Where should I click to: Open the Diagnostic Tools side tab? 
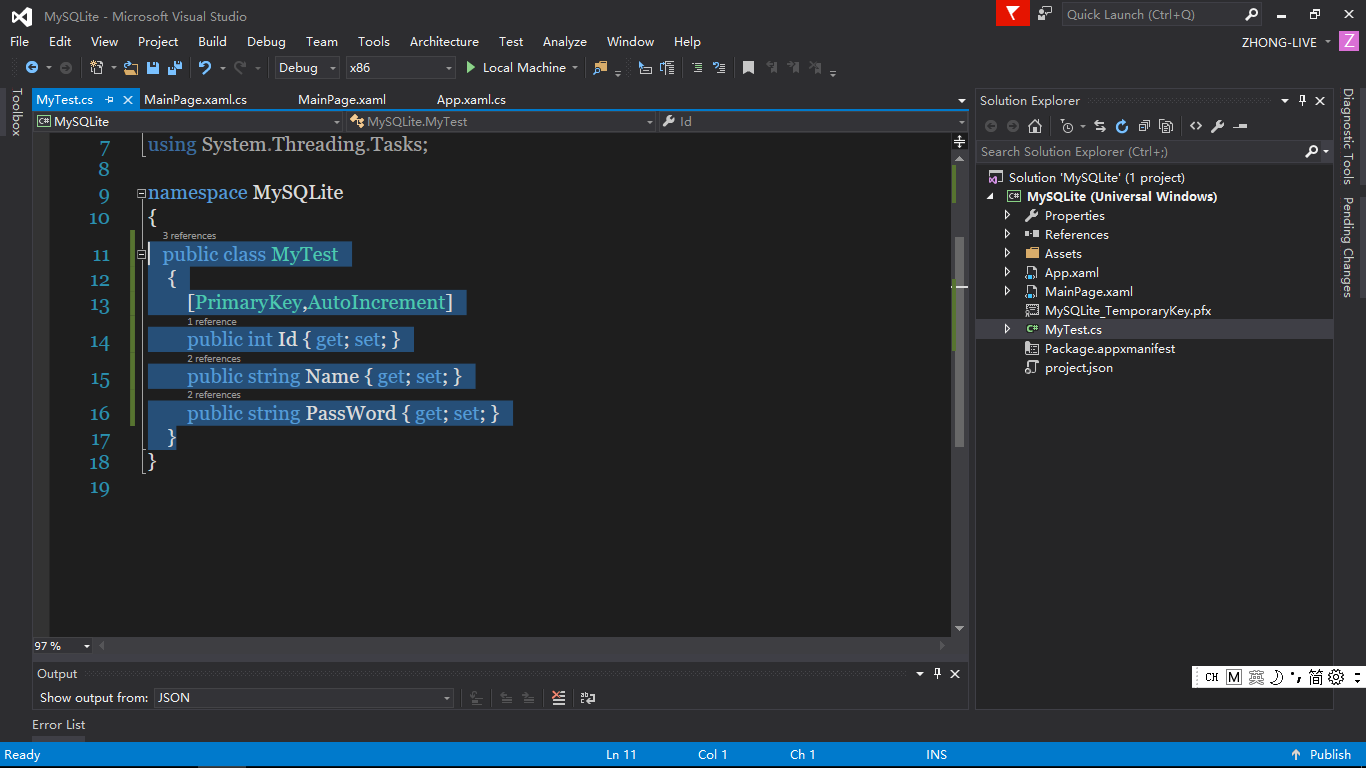(1348, 137)
